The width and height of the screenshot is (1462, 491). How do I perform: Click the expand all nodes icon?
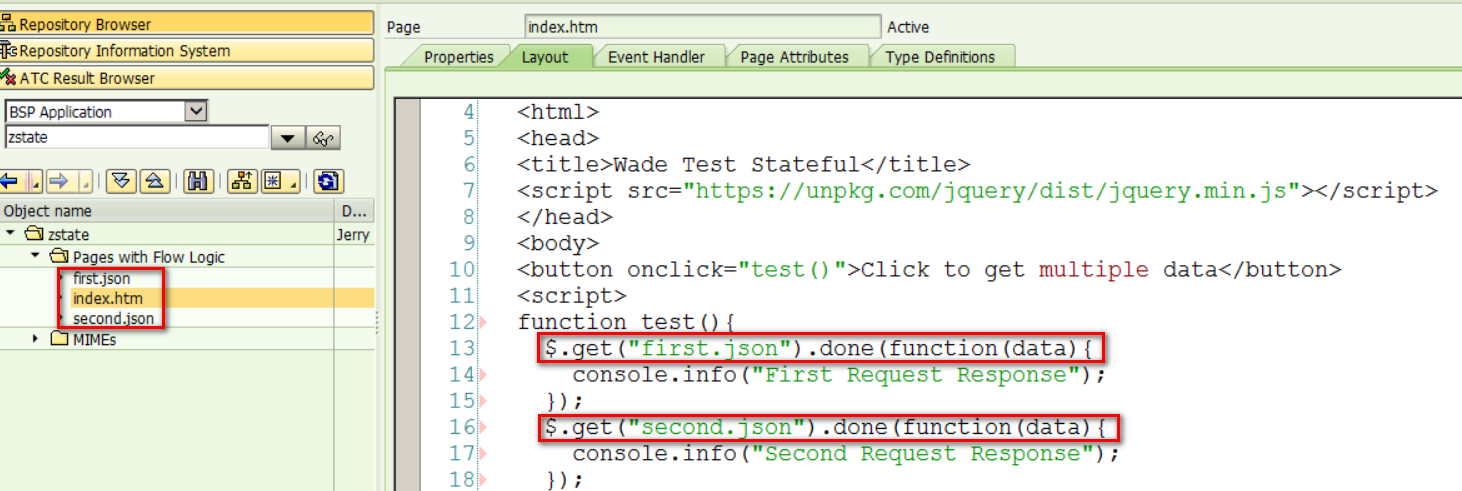pyautogui.click(x=120, y=181)
